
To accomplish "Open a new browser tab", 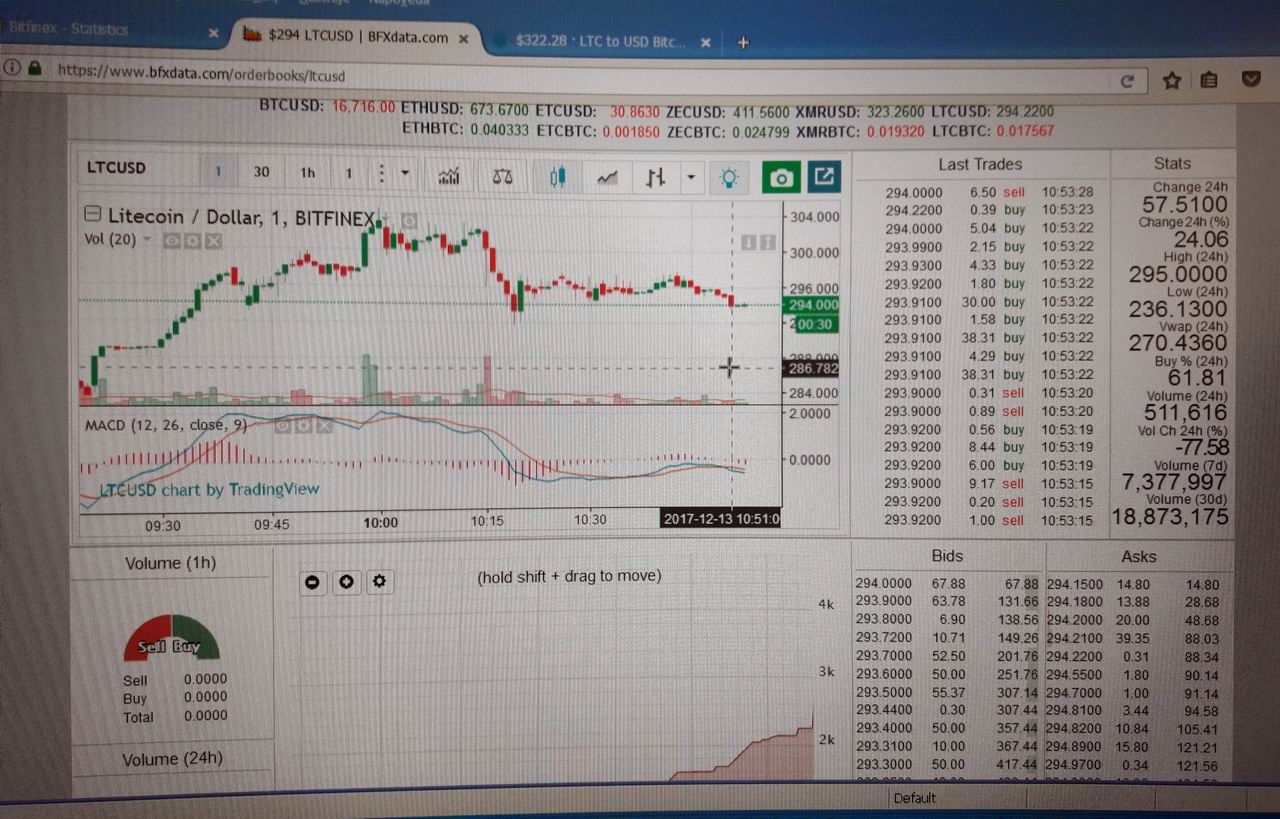I will (x=743, y=42).
